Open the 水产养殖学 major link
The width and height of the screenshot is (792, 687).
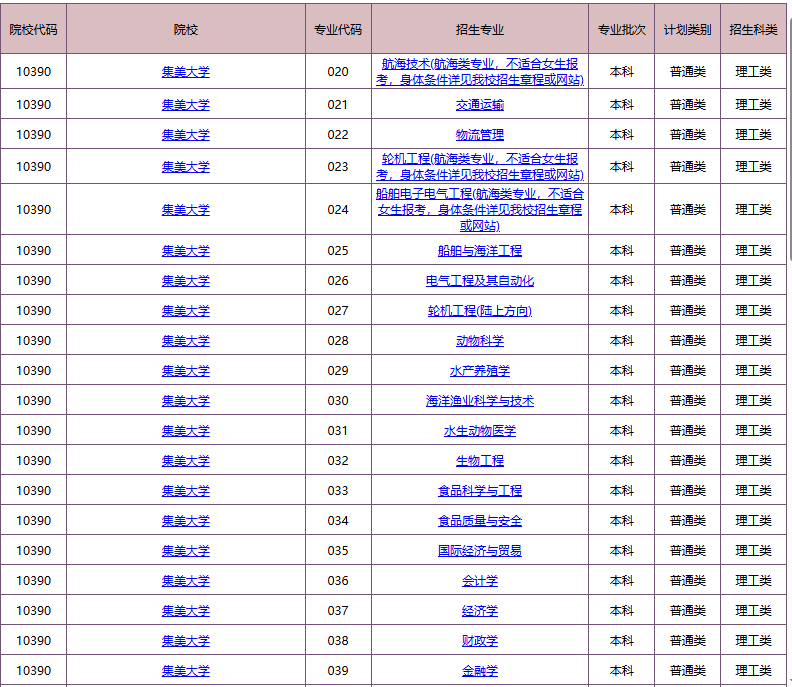coord(480,370)
